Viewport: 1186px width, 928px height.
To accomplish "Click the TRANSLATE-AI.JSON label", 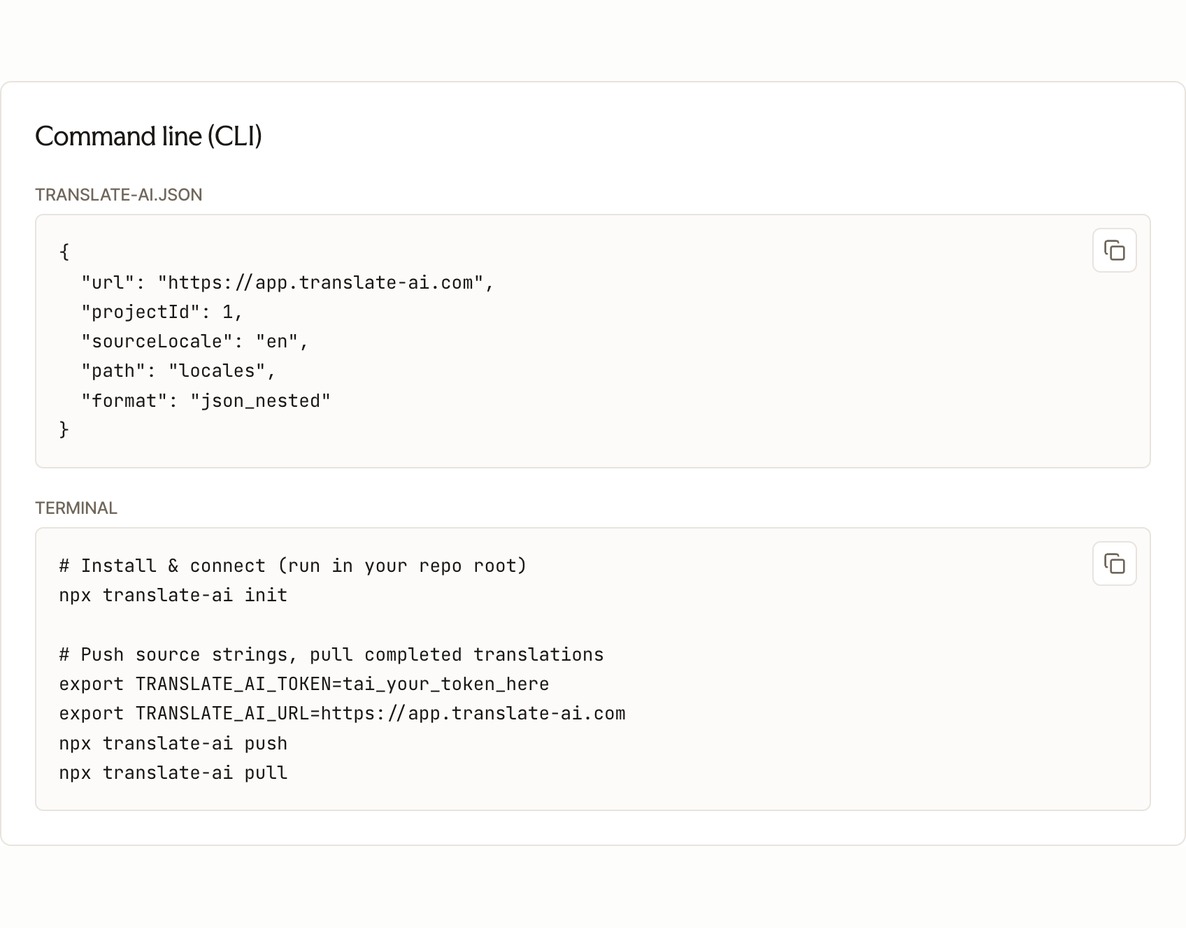I will (x=119, y=194).
